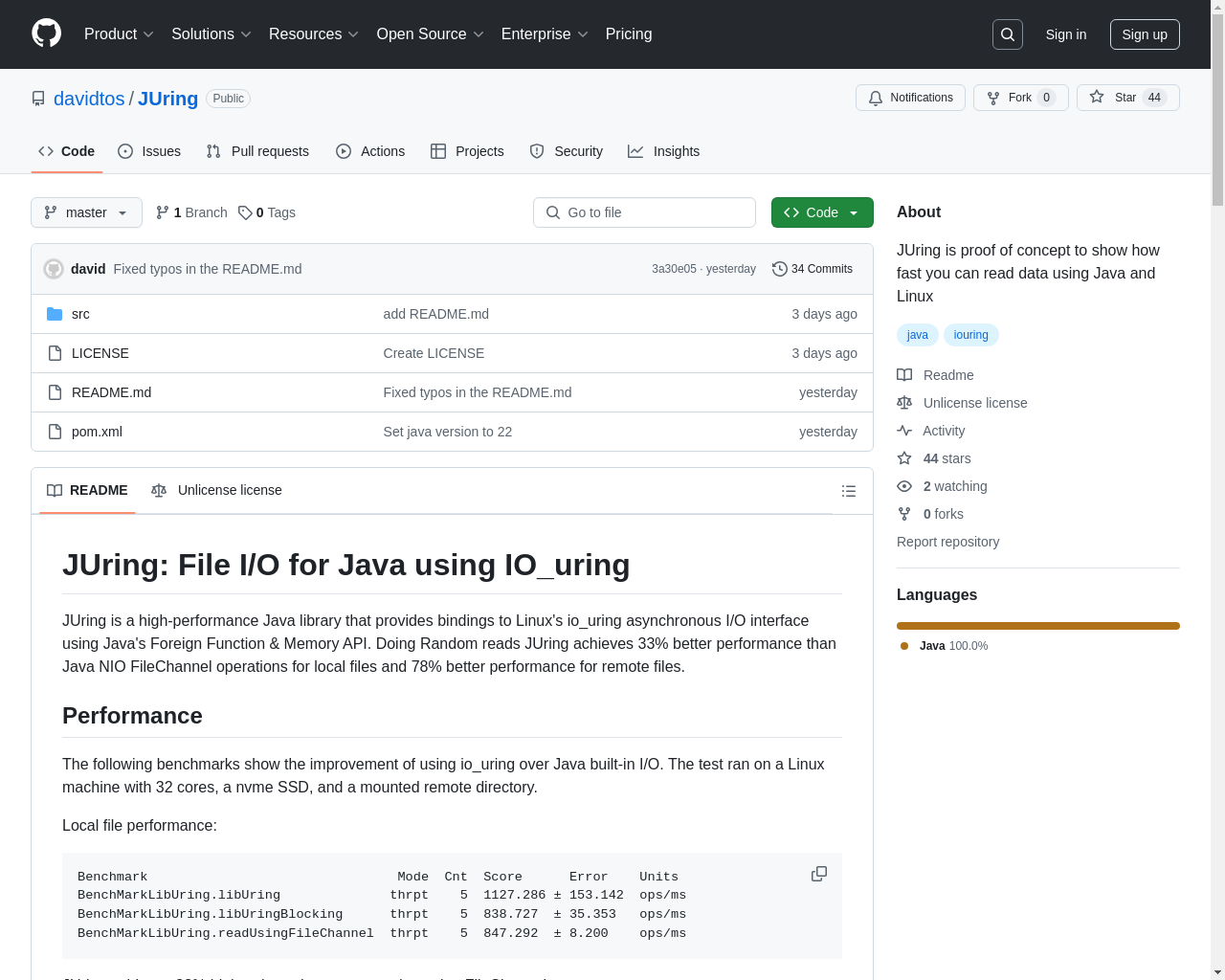
Task: Switch to the Issues tab
Action: (149, 151)
